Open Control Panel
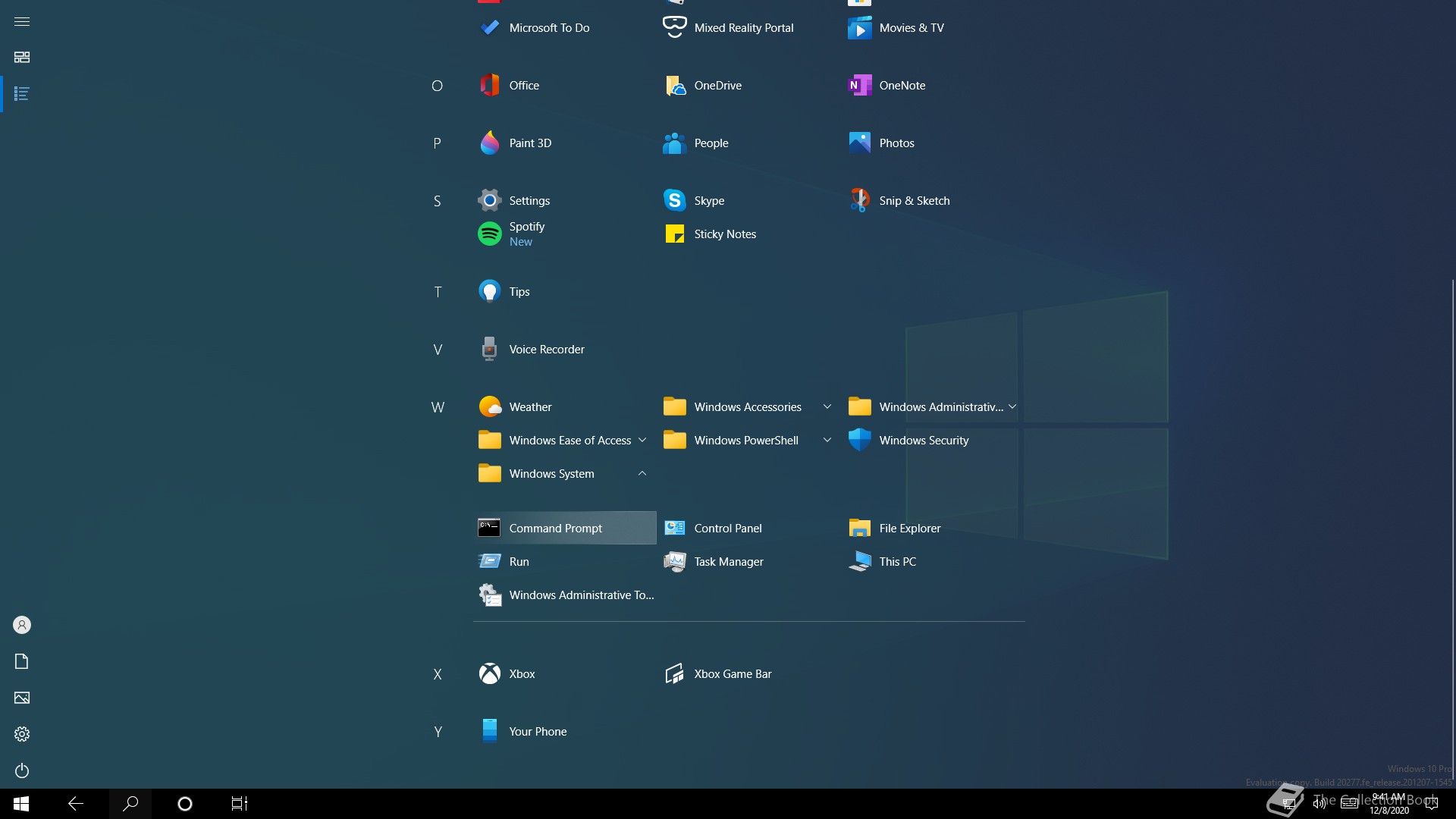 pyautogui.click(x=749, y=529)
